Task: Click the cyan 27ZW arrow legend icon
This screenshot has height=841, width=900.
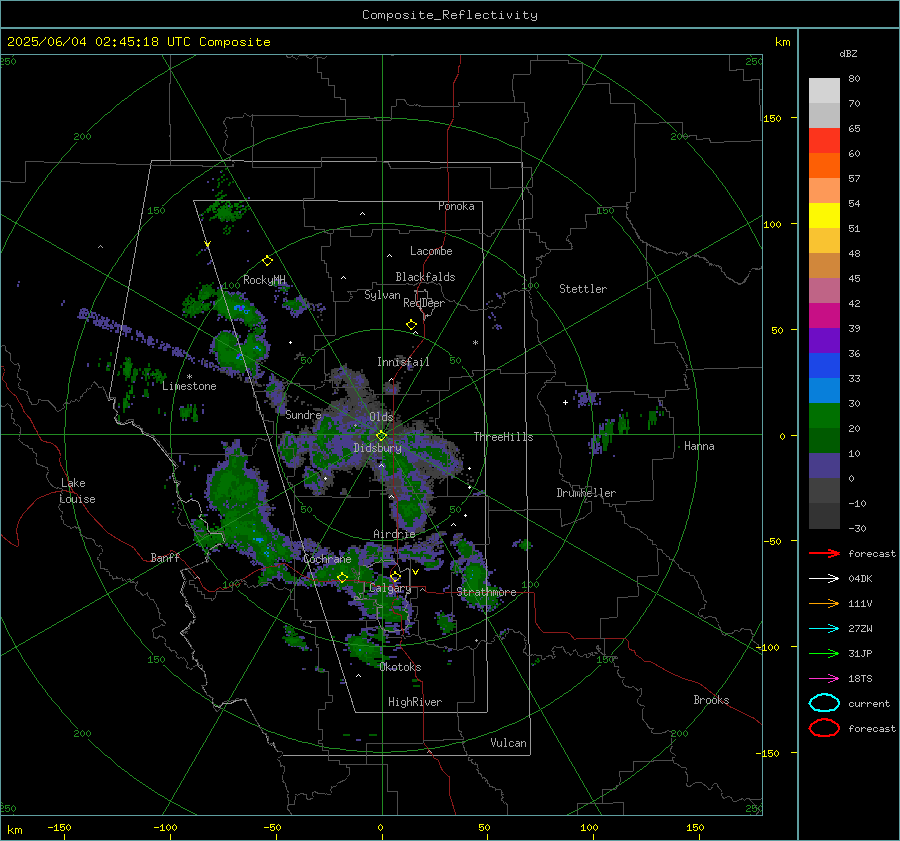Action: (824, 629)
